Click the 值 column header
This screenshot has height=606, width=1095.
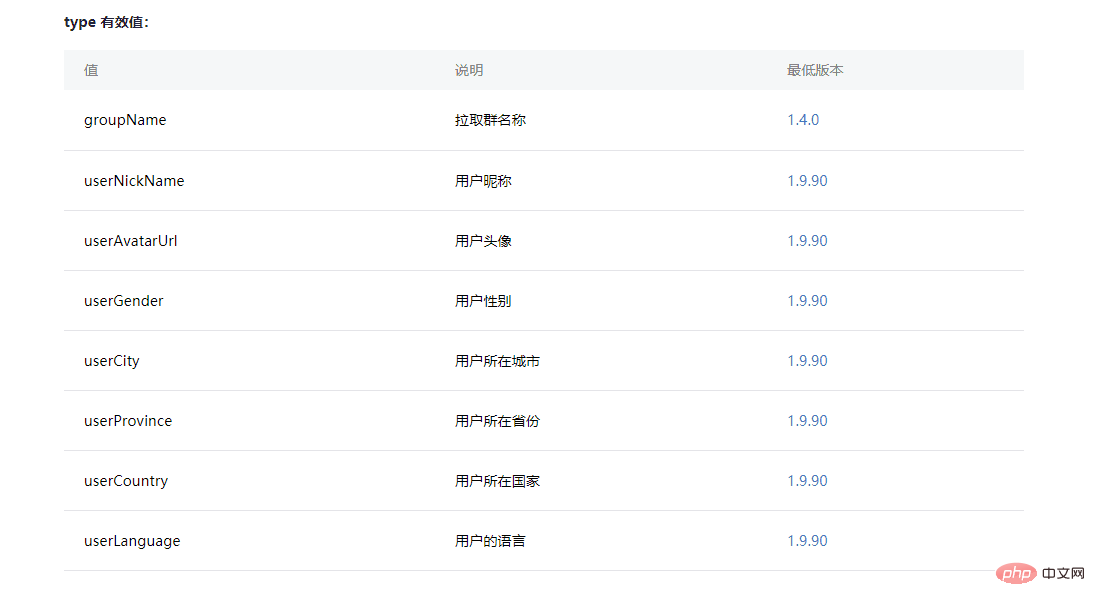click(x=91, y=70)
